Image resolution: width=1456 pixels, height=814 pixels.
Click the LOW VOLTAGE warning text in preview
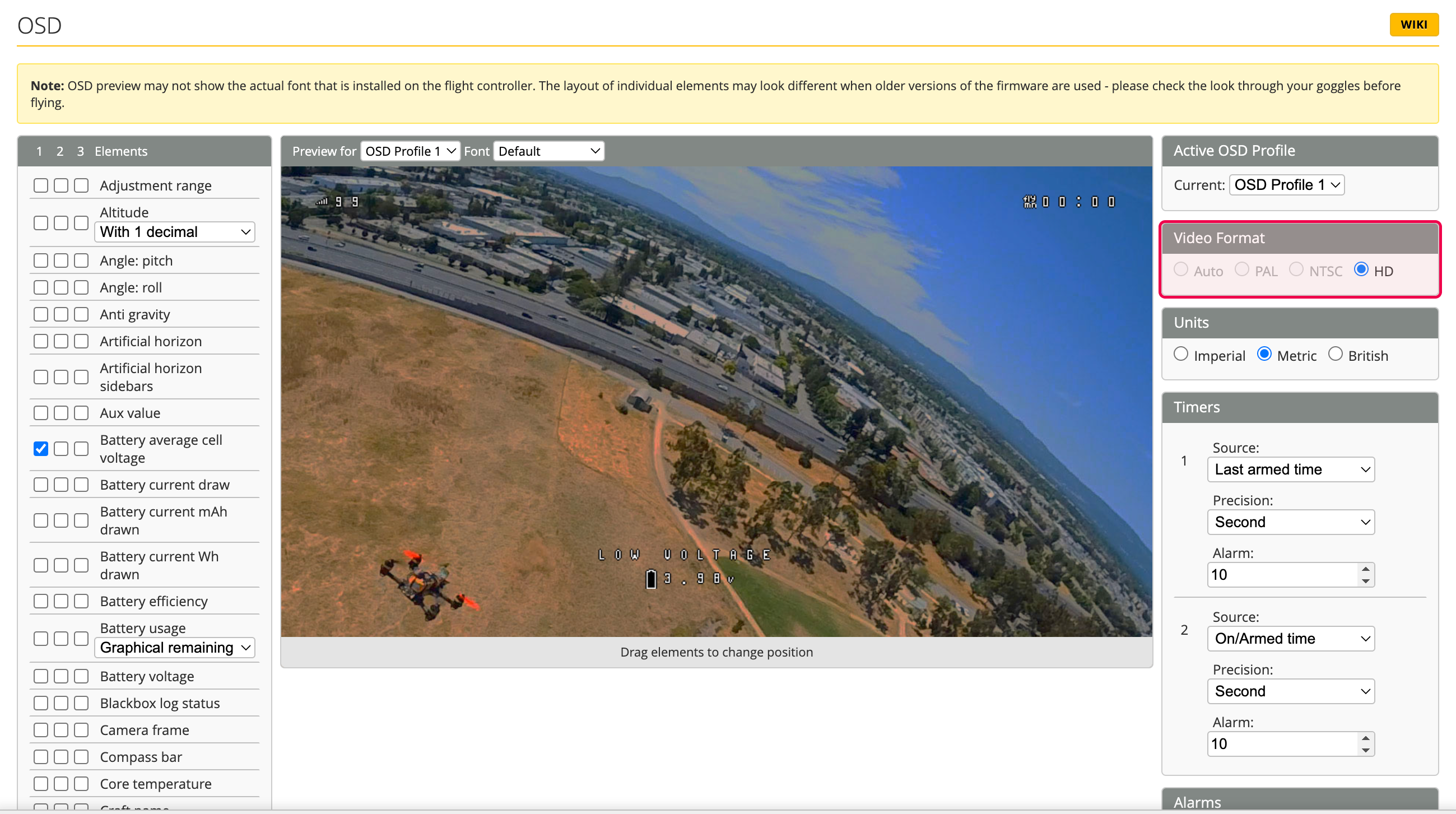(x=684, y=555)
